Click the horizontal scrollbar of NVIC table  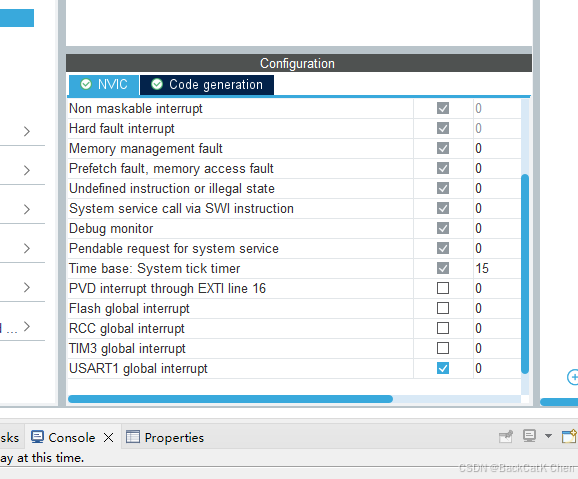point(230,399)
